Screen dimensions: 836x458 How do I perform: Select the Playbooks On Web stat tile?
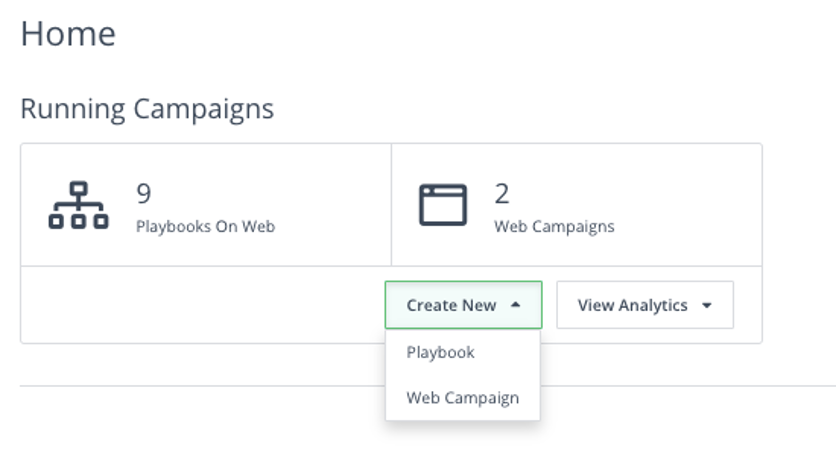coord(206,205)
